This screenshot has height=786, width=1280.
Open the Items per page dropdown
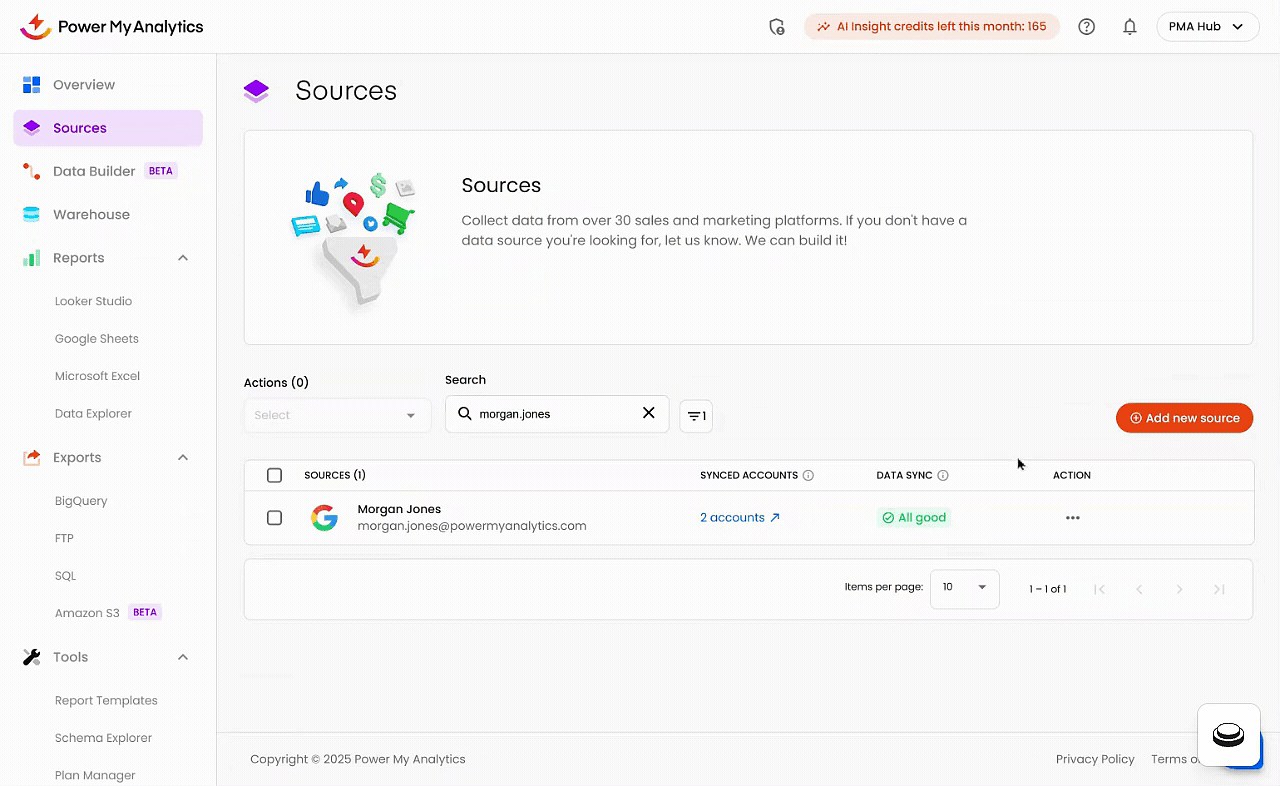click(964, 588)
